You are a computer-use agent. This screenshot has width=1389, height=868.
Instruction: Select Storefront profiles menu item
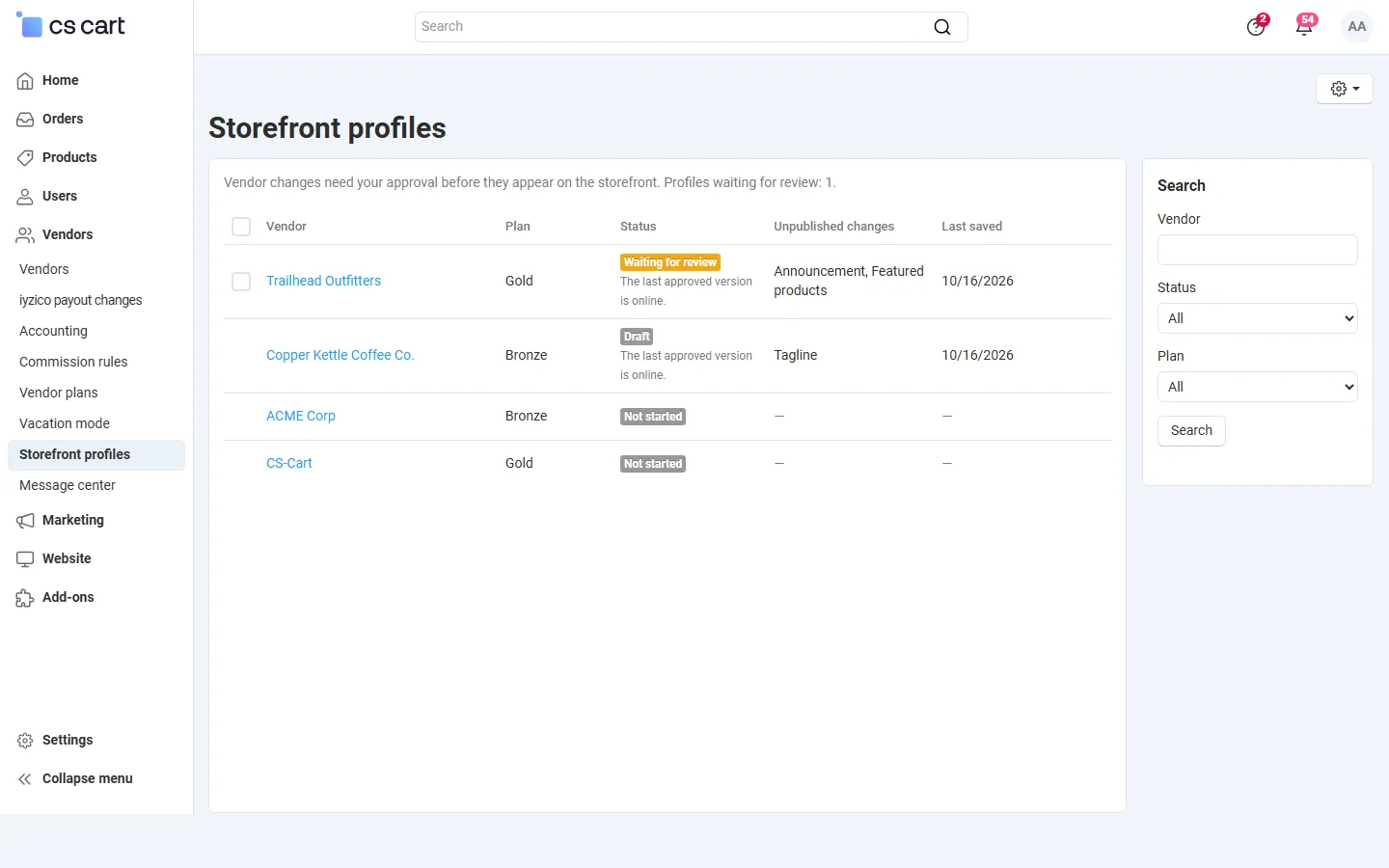(96, 454)
